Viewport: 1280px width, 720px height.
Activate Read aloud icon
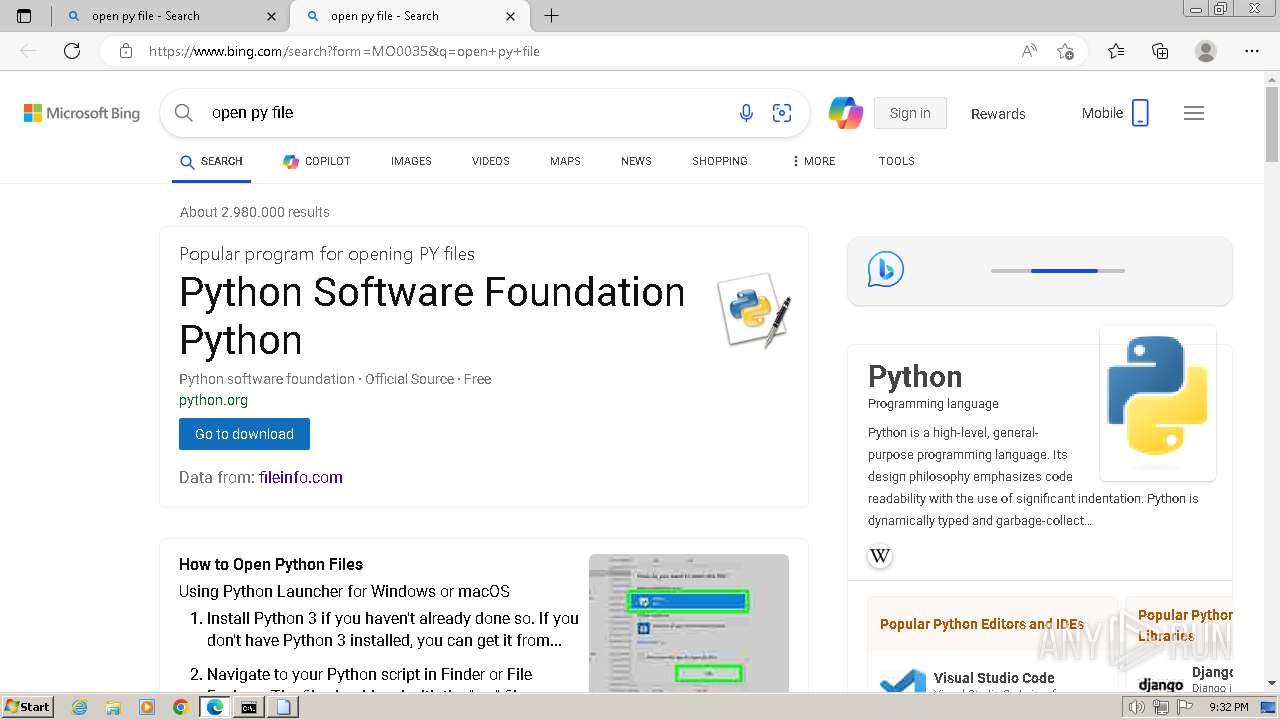pos(1029,51)
